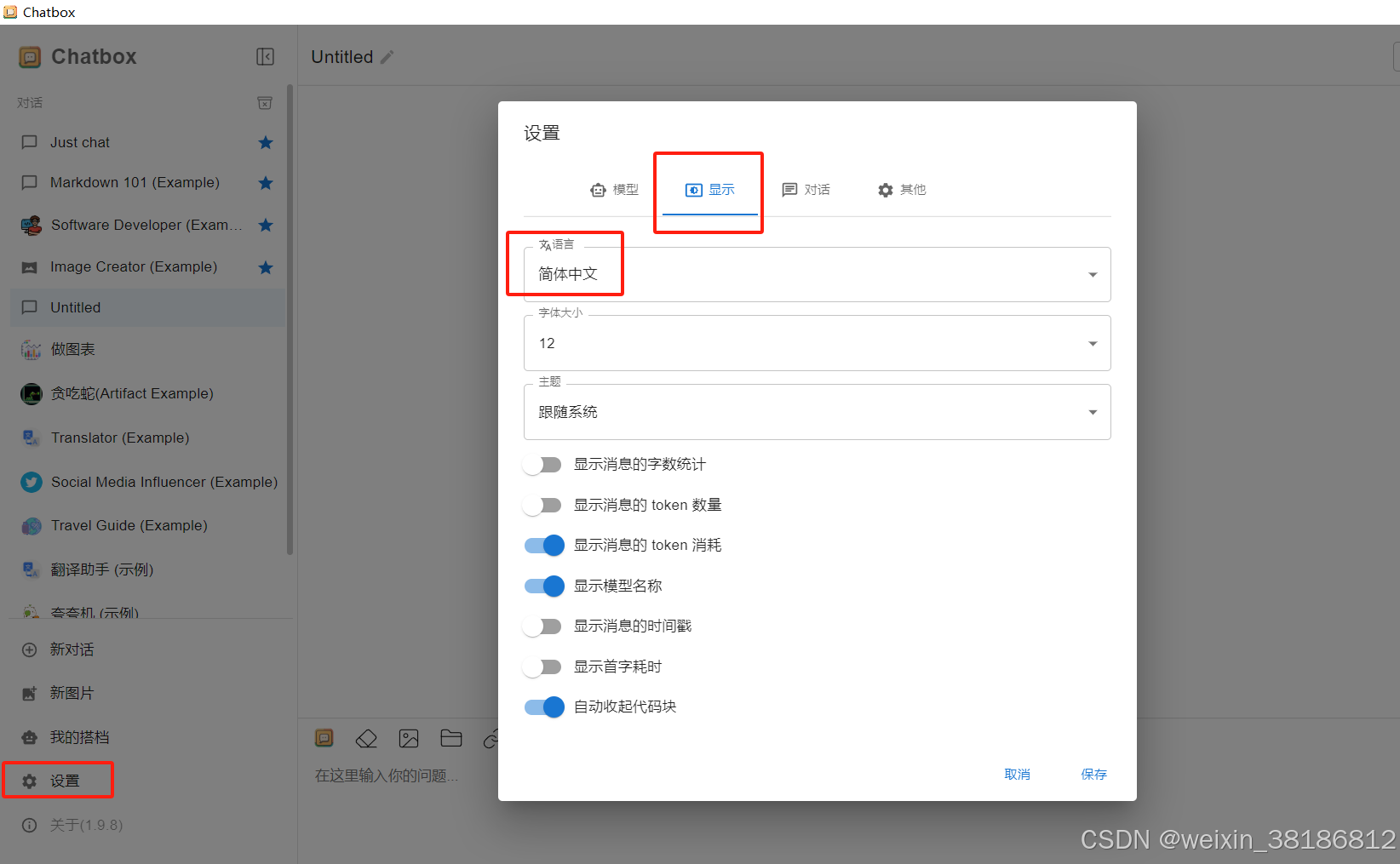Switch to the 对话 settings tab

click(x=806, y=190)
